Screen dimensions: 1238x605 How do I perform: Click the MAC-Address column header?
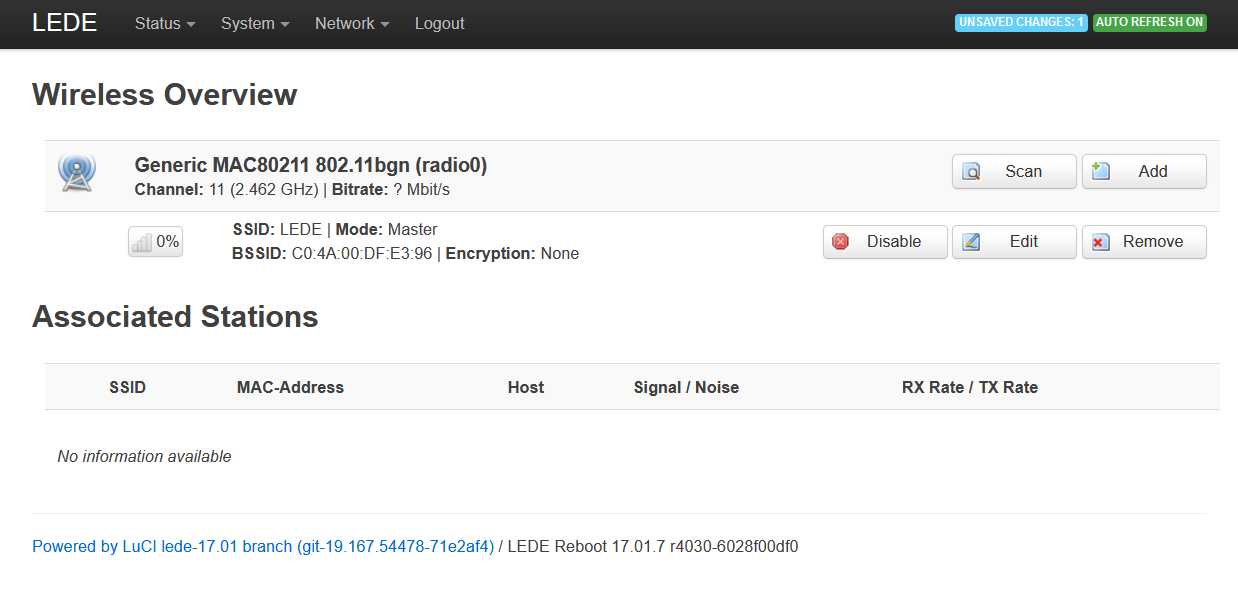[x=290, y=387]
